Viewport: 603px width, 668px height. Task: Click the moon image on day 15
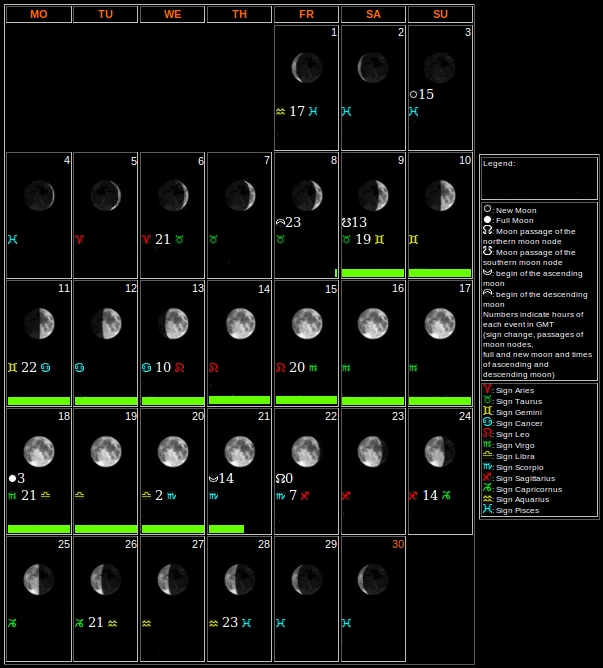(x=306, y=323)
